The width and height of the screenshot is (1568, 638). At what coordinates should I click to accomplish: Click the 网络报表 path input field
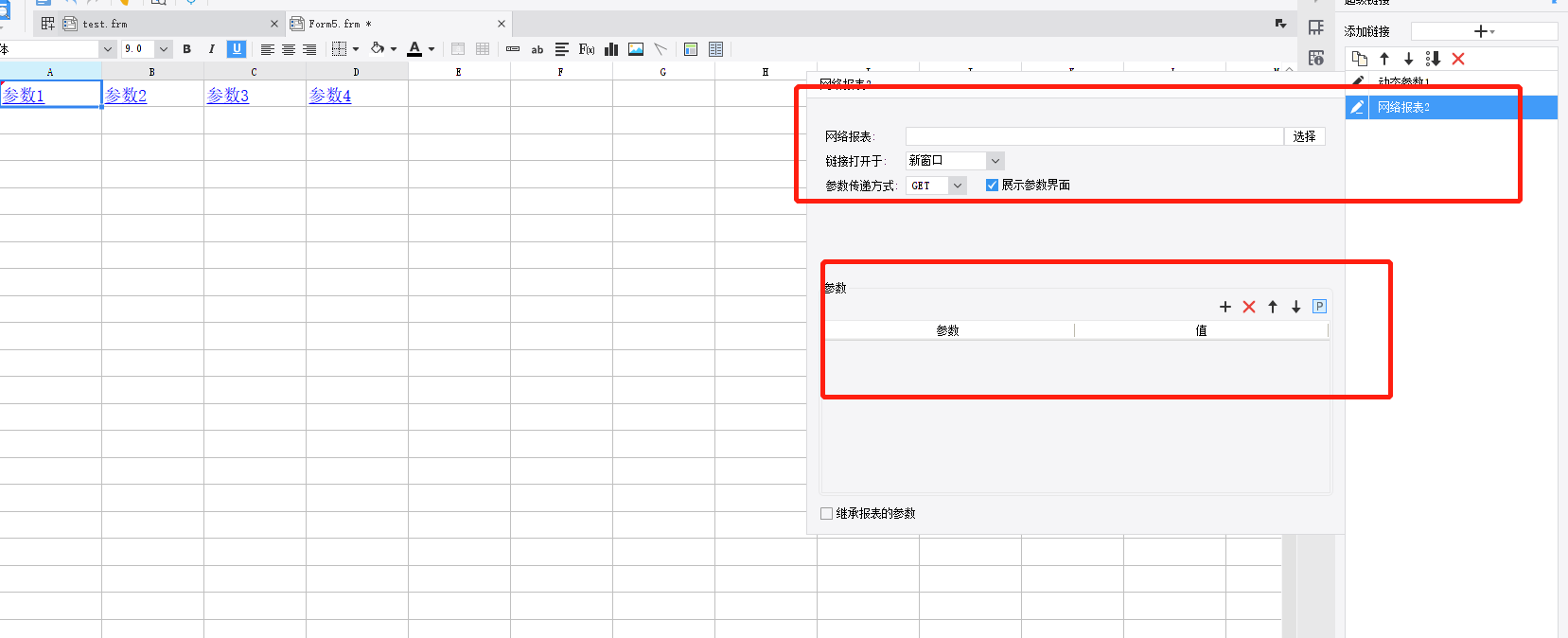(1094, 136)
